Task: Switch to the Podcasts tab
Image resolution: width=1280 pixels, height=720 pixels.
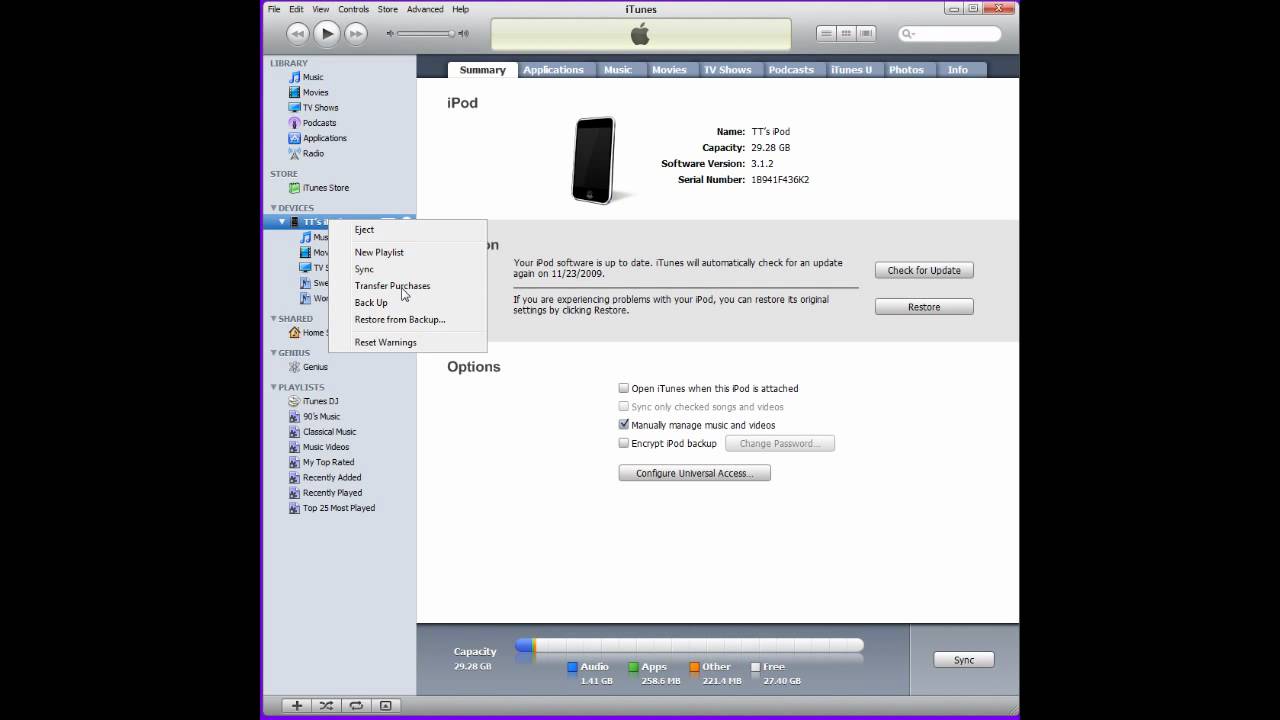Action: tap(791, 70)
